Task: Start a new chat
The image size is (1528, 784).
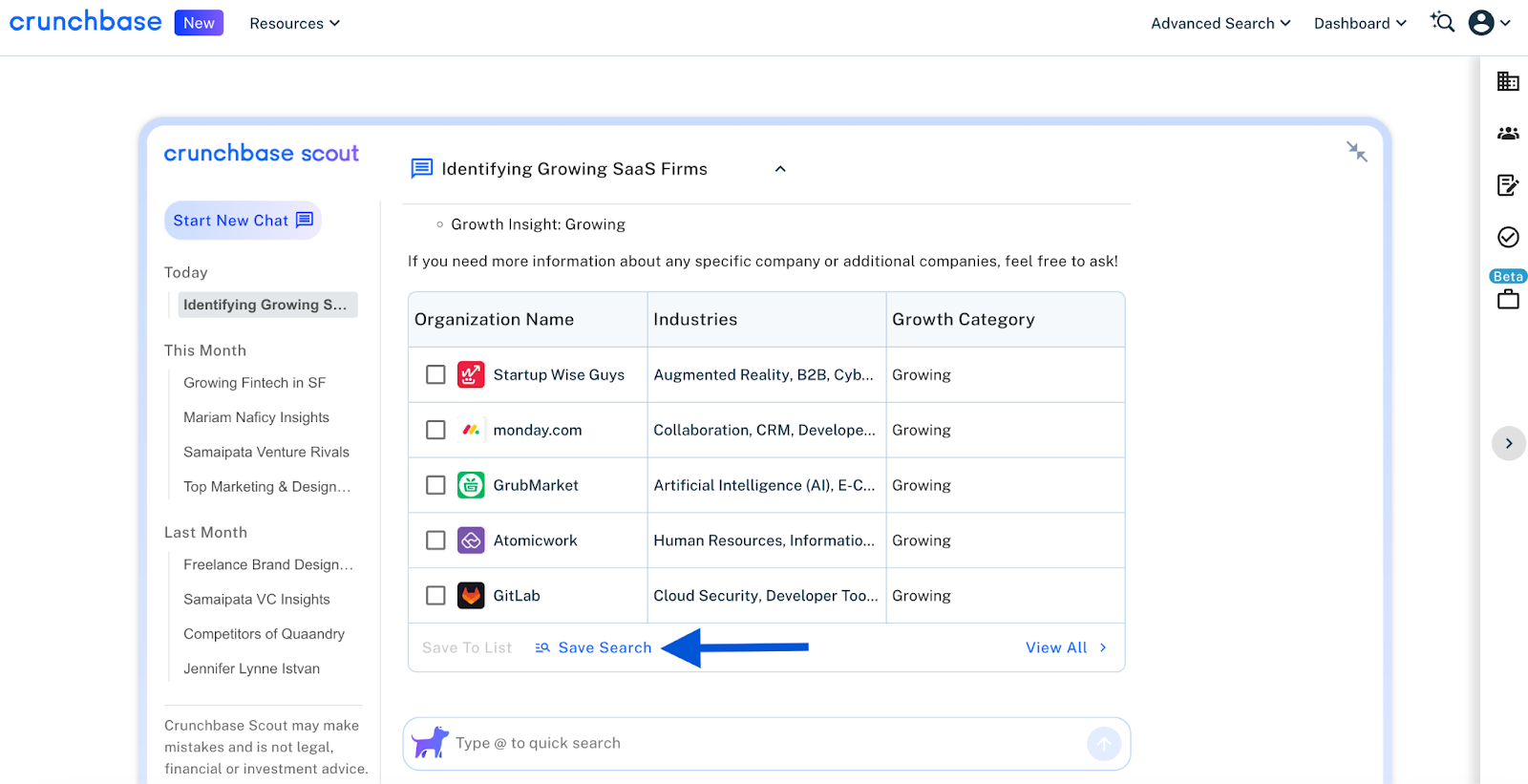Action: click(243, 221)
